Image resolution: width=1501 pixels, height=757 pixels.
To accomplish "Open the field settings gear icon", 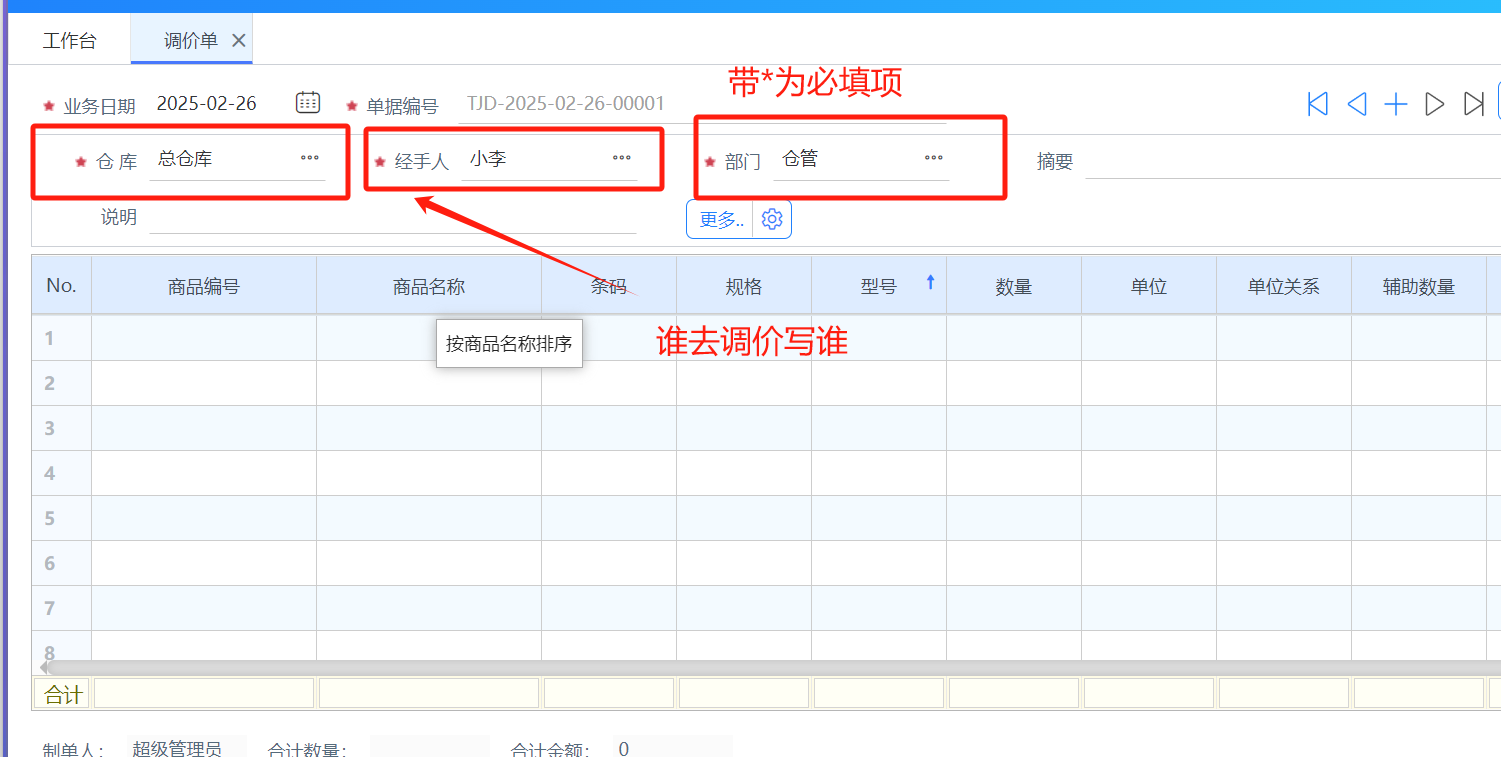I will pyautogui.click(x=772, y=220).
